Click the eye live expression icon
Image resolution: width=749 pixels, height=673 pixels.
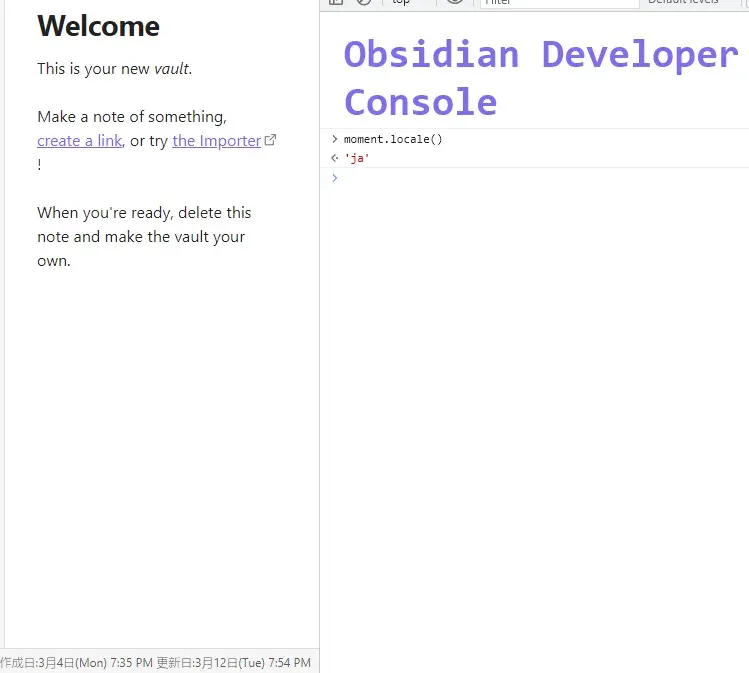(455, 2)
